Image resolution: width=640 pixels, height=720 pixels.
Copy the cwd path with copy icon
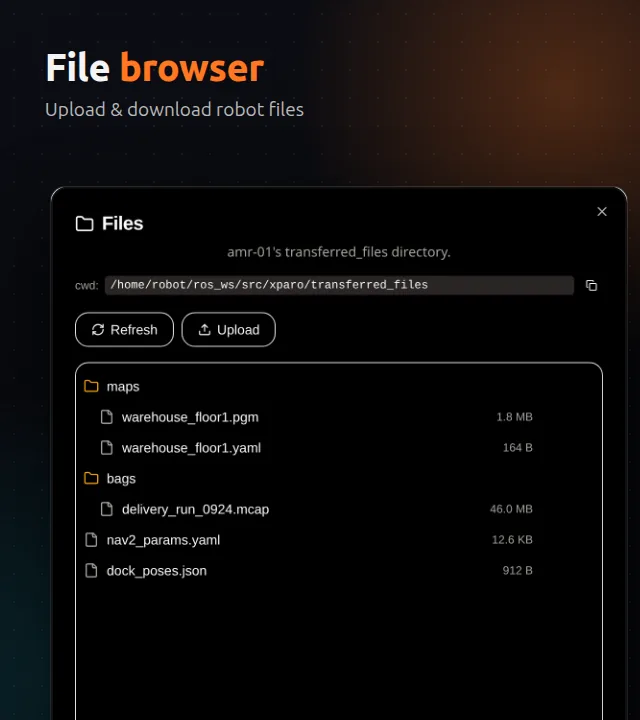click(591, 285)
